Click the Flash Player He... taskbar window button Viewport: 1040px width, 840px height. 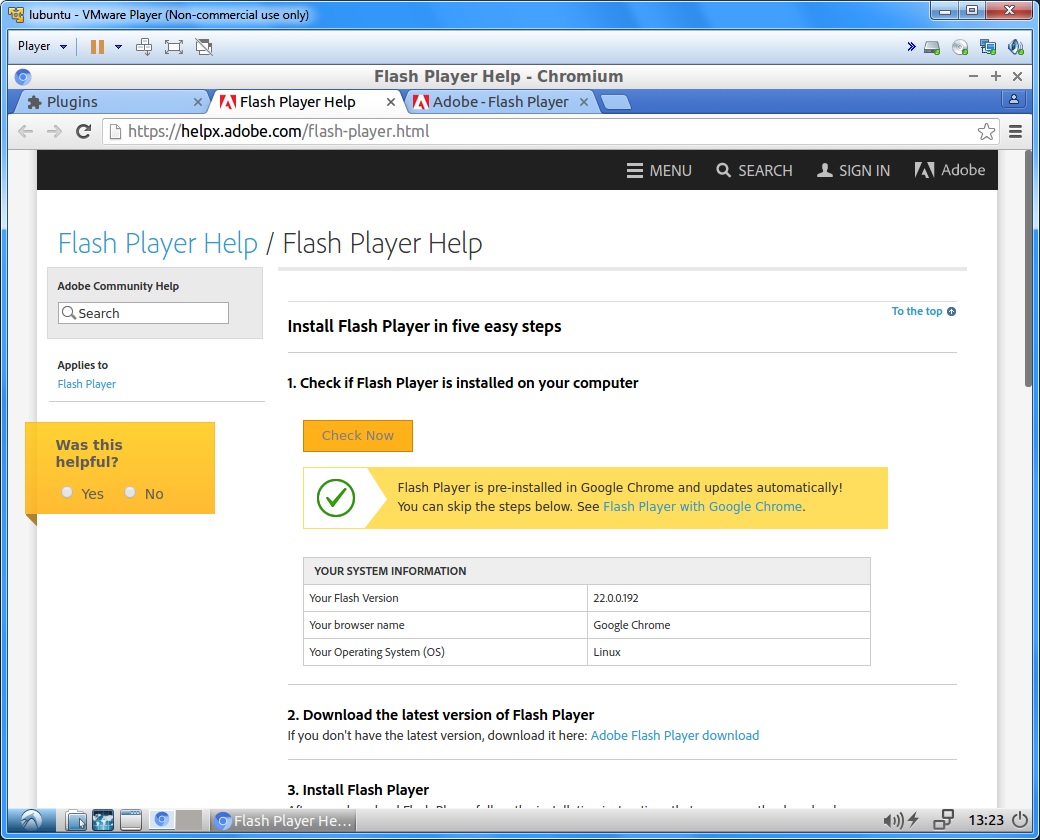tap(284, 821)
